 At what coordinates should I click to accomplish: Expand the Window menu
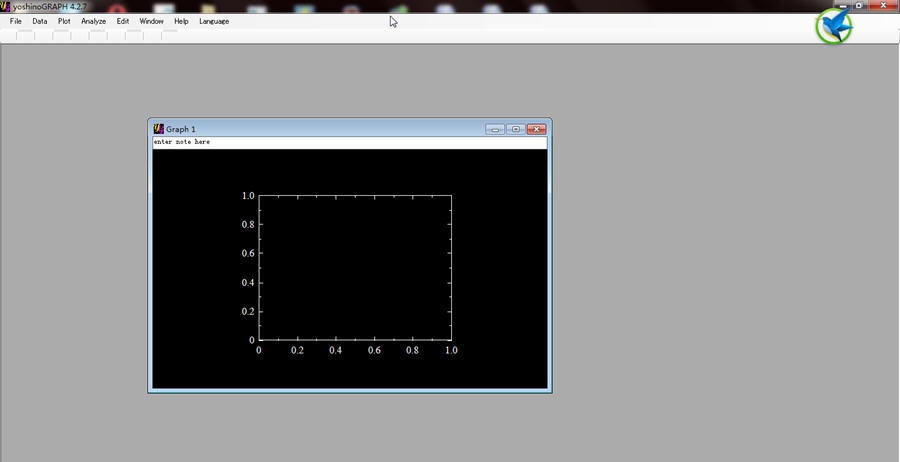click(x=151, y=21)
